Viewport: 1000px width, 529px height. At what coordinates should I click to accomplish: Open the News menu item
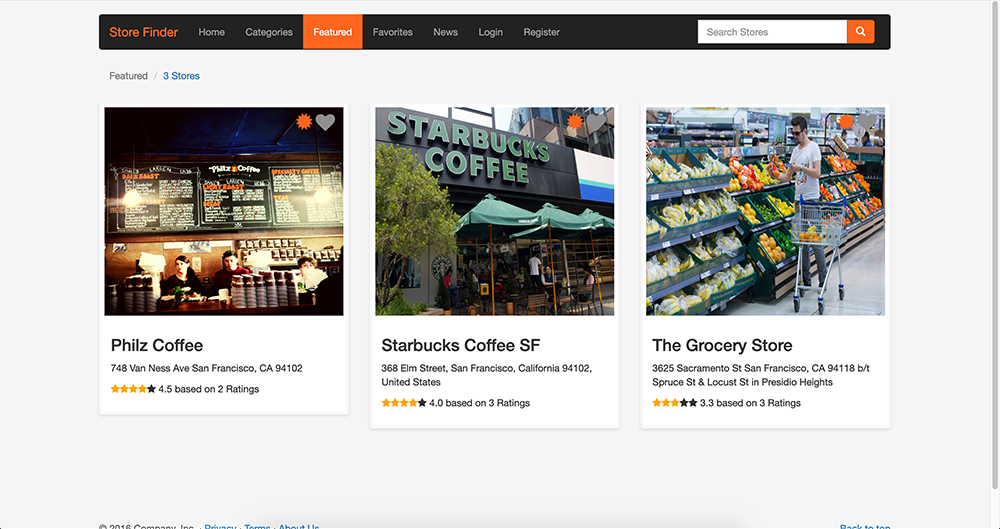[446, 32]
